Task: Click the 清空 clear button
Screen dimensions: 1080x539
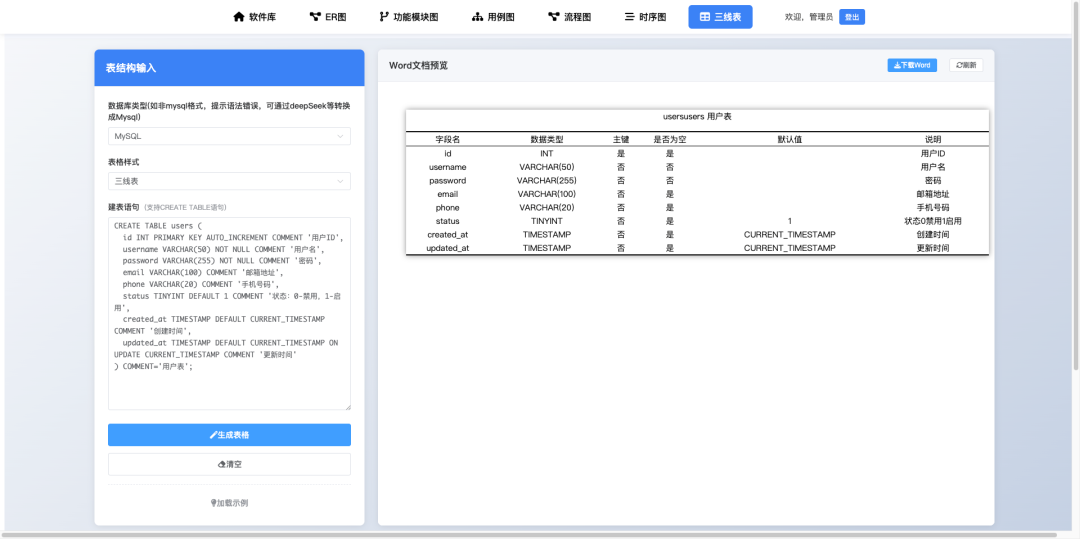Action: 229,465
